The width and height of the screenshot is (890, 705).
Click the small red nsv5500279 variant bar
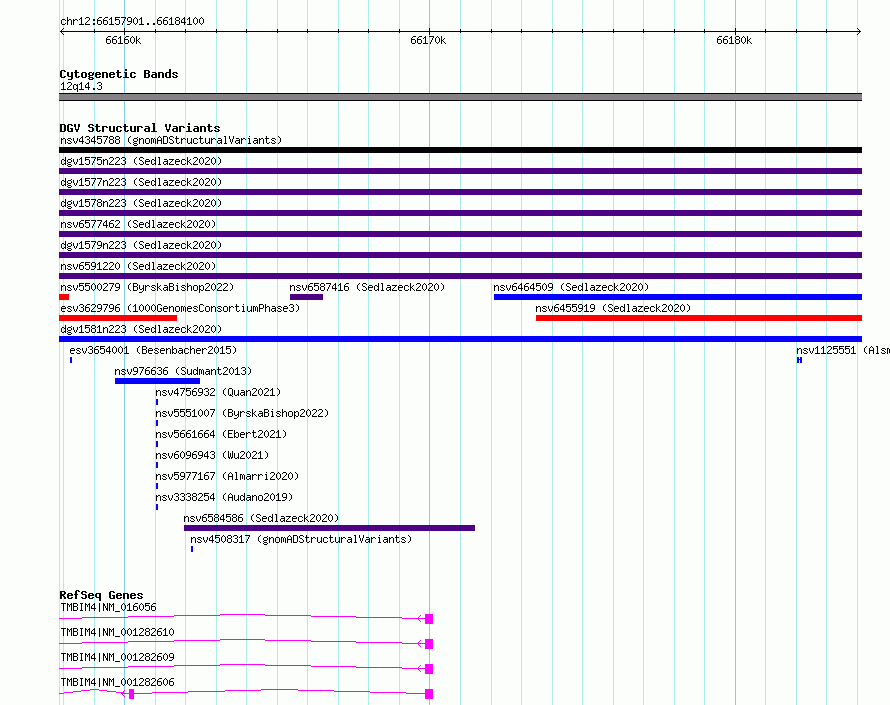[64, 297]
